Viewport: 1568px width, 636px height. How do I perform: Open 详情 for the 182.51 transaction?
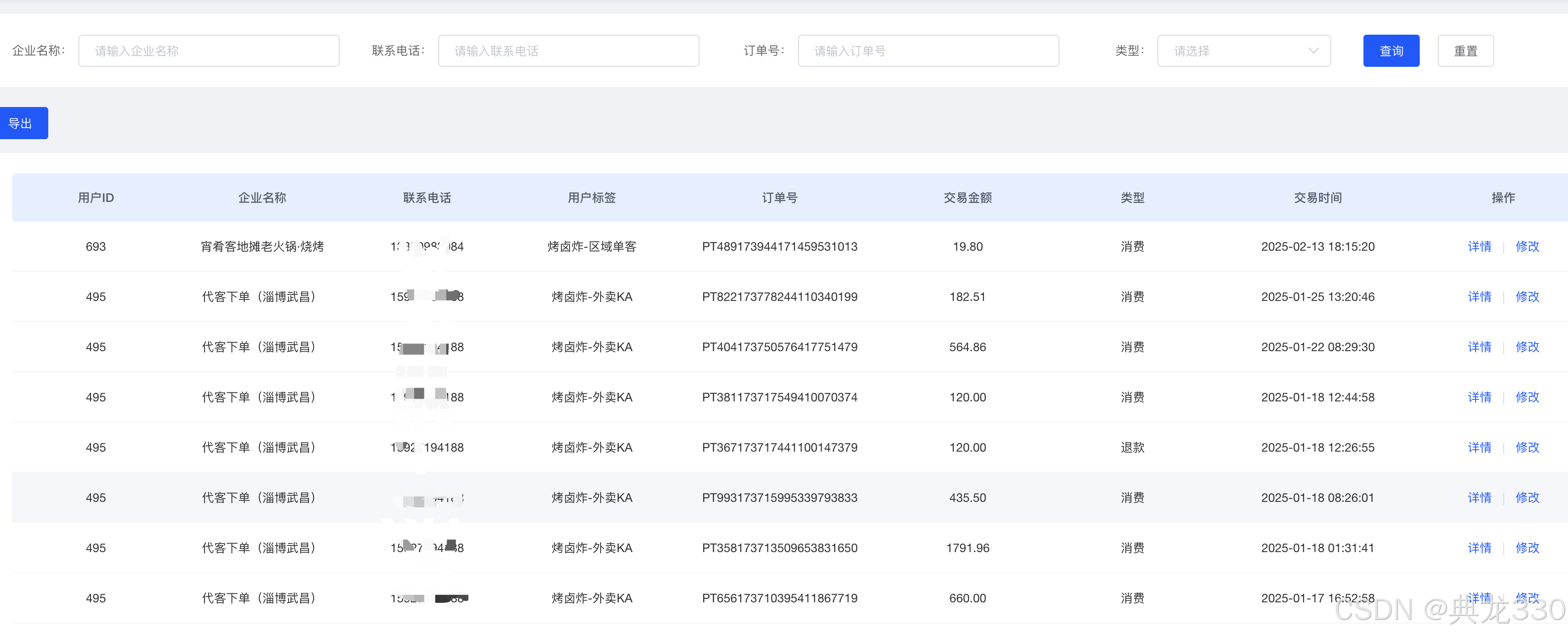tap(1479, 297)
